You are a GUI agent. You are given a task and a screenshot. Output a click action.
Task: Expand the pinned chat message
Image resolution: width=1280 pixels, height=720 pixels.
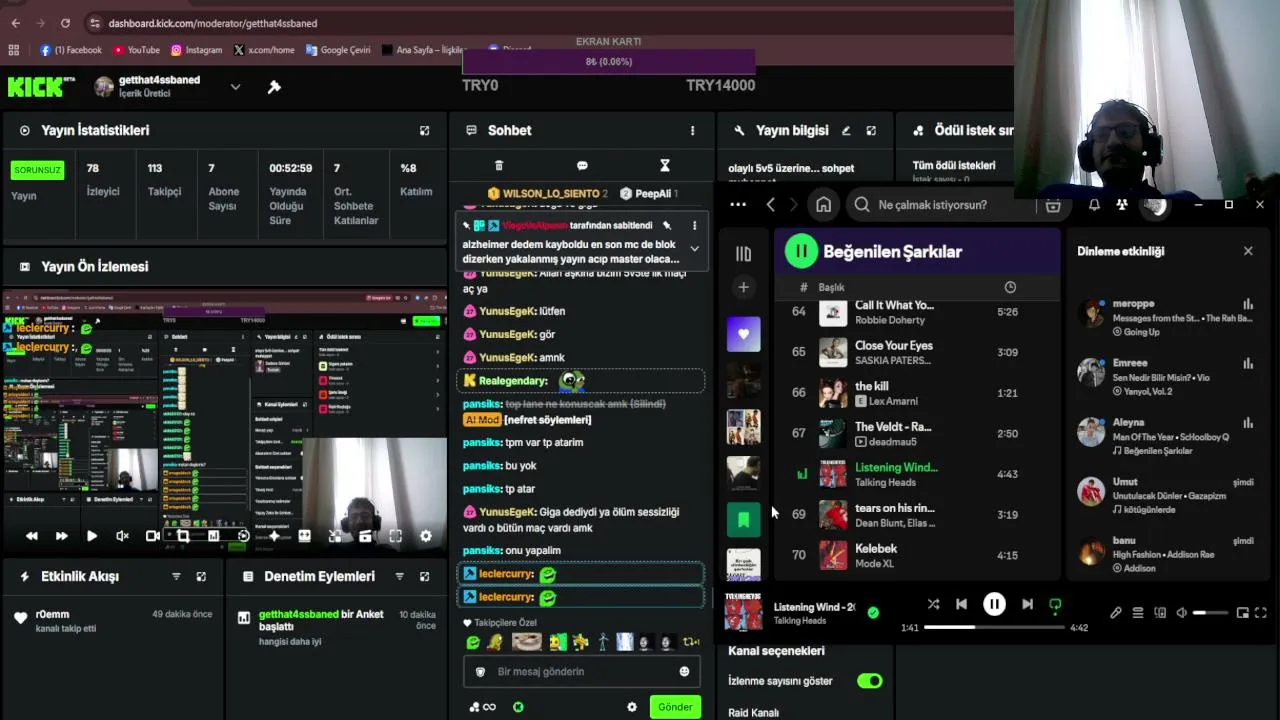[x=694, y=248]
